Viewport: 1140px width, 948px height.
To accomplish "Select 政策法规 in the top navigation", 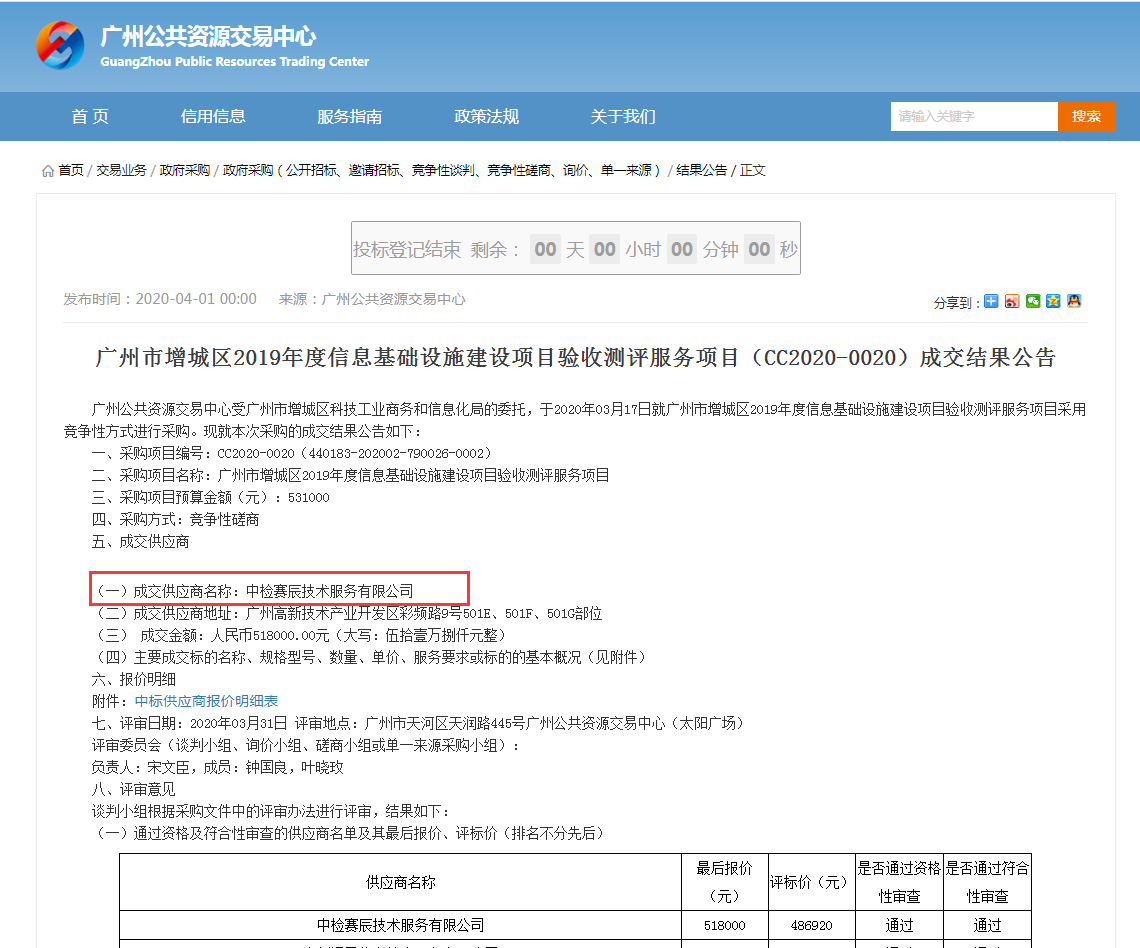I will click(x=486, y=117).
